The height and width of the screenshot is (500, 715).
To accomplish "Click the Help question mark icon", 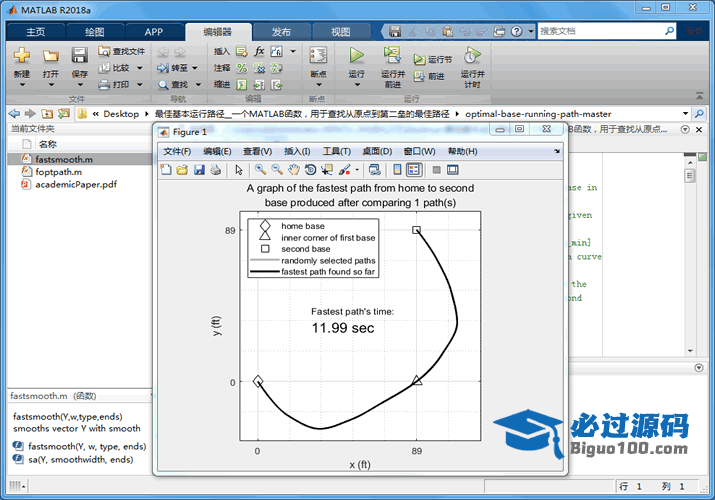I will pos(516,31).
